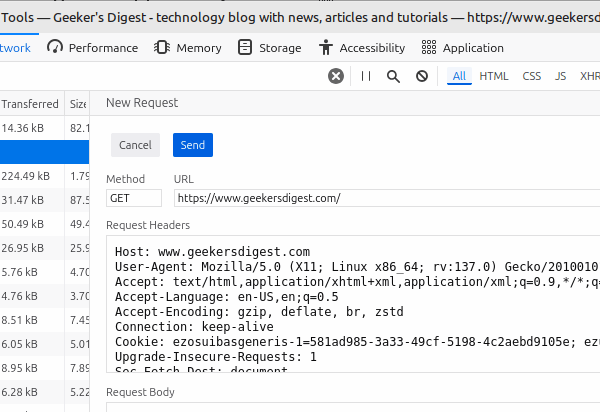The height and width of the screenshot is (412, 600).
Task: Sort by the Transferred column header
Action: [x=30, y=103]
